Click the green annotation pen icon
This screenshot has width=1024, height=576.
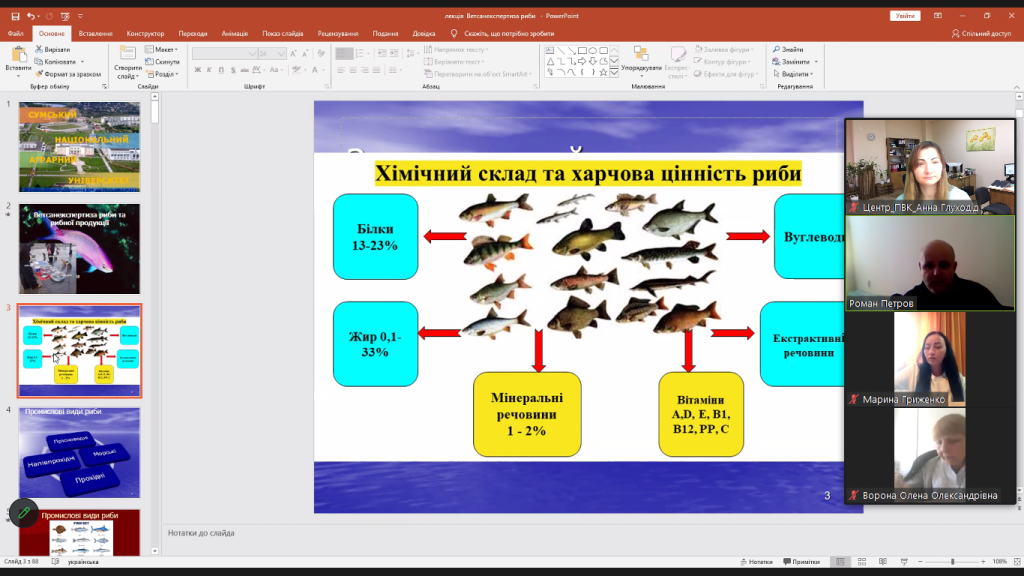(x=24, y=512)
